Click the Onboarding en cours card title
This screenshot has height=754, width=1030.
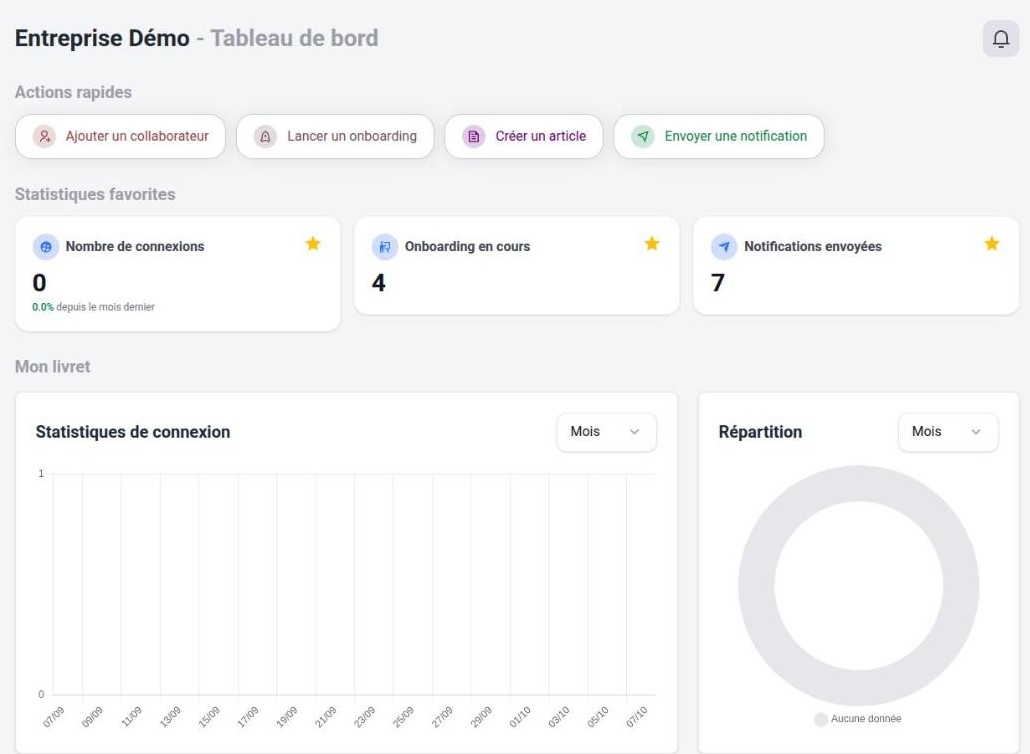[x=467, y=246]
